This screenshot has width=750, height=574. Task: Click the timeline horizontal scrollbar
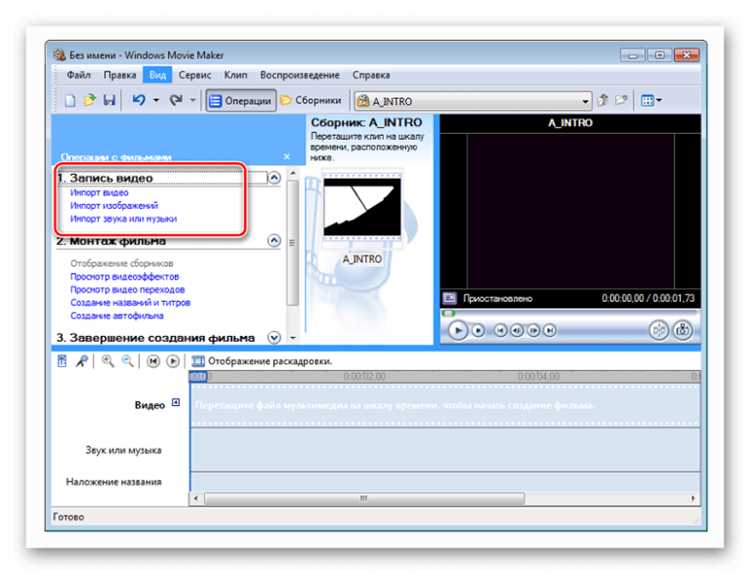[364, 498]
